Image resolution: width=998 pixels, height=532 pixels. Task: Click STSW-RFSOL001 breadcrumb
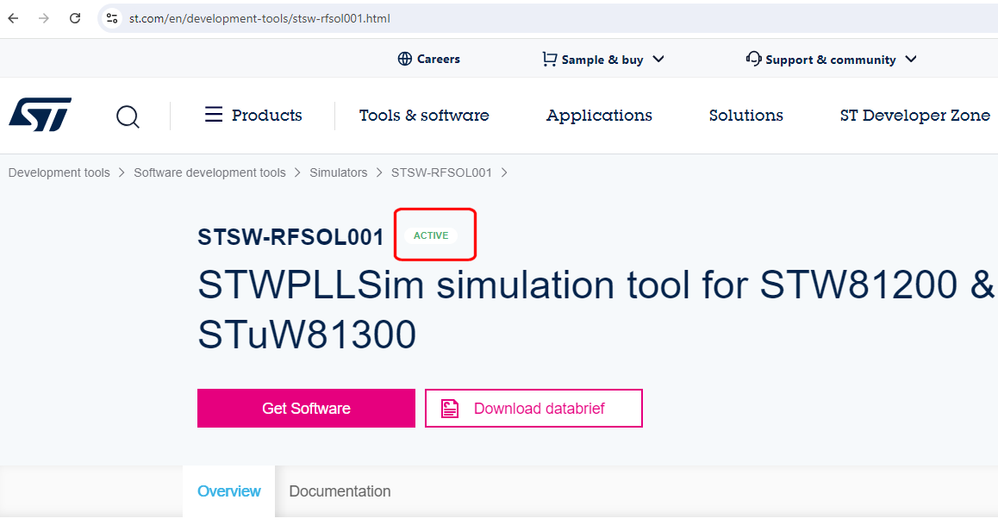point(441,173)
